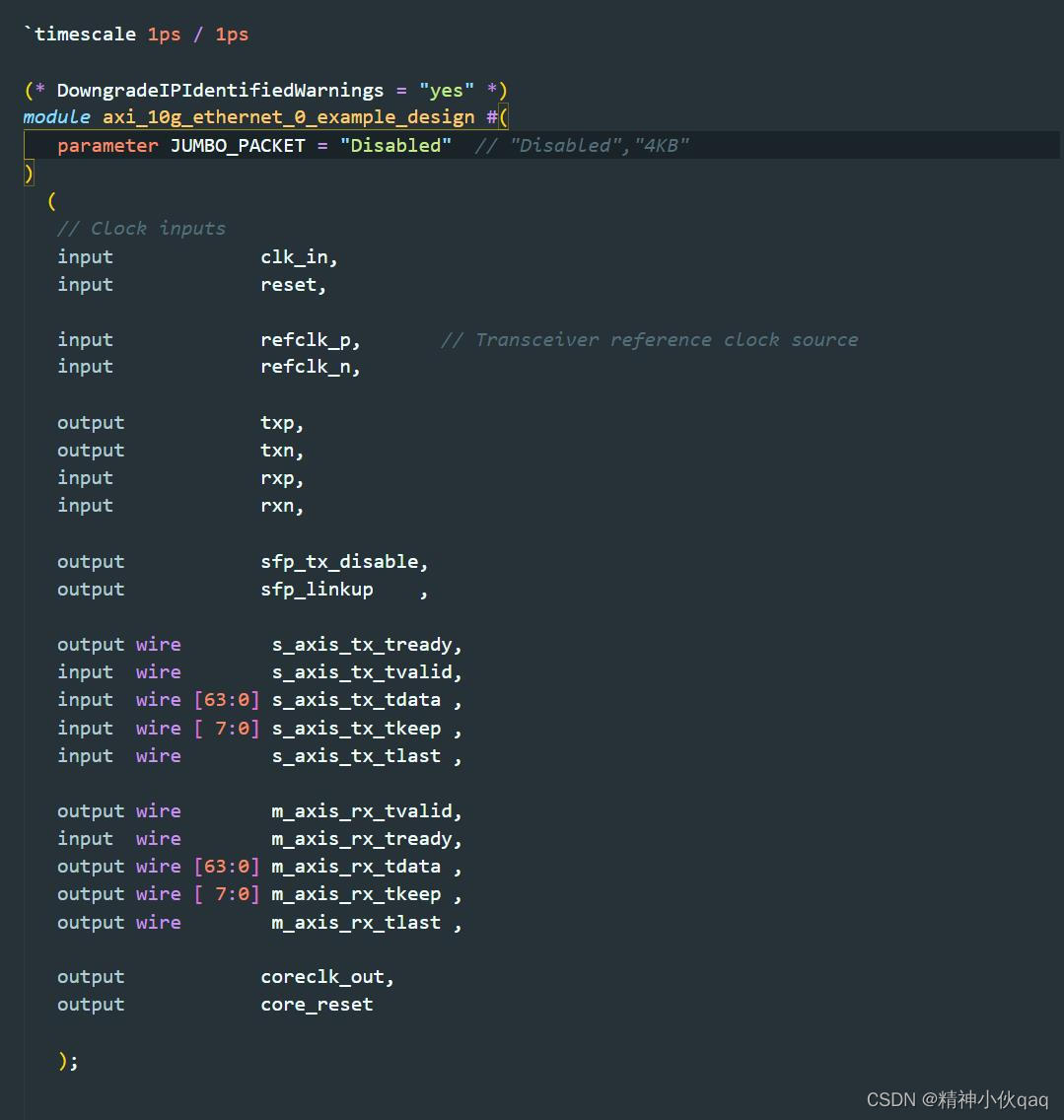
Task: Click the clk_in port name
Action: pos(294,257)
